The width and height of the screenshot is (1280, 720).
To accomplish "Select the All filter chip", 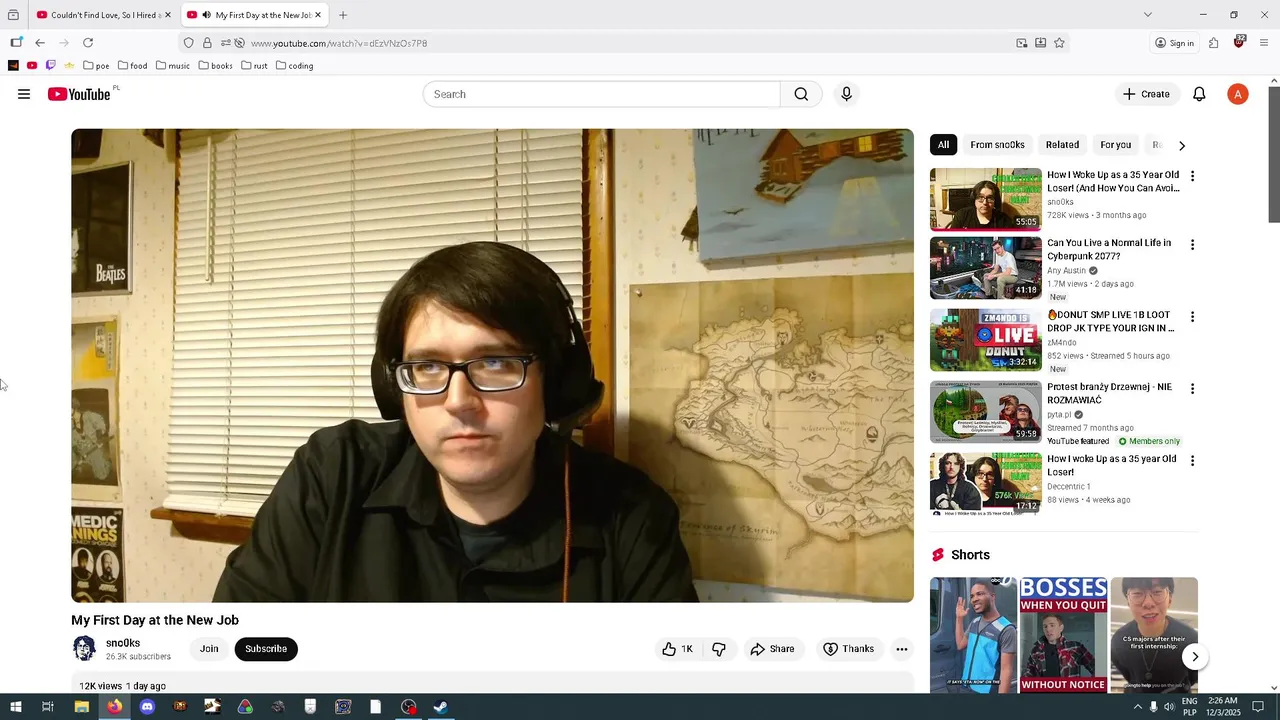I will pyautogui.click(x=943, y=145).
